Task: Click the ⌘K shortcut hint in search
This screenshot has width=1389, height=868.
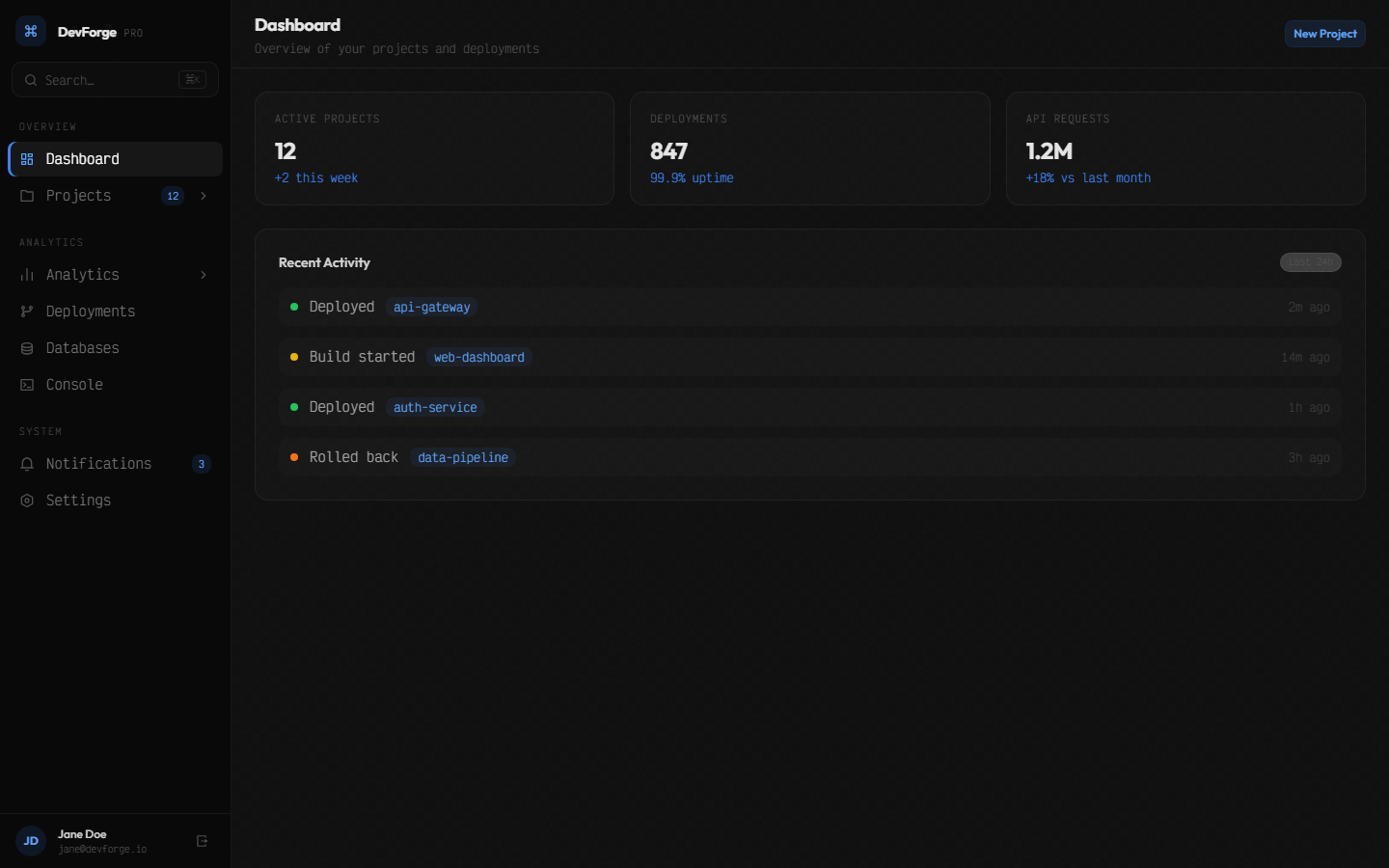Action: tap(193, 80)
